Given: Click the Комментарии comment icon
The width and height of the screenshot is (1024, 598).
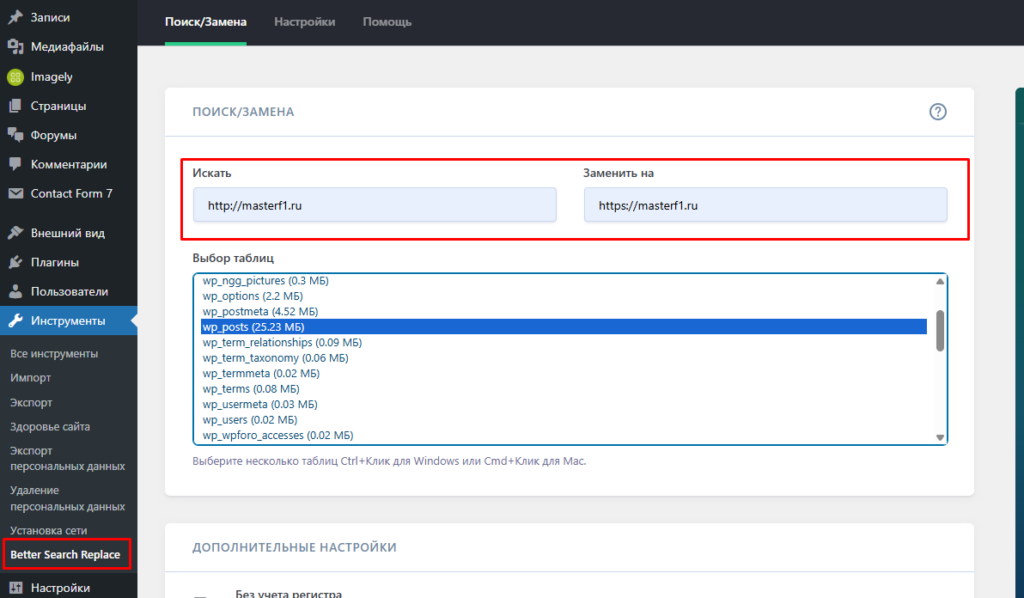Looking at the screenshot, I should [x=15, y=165].
